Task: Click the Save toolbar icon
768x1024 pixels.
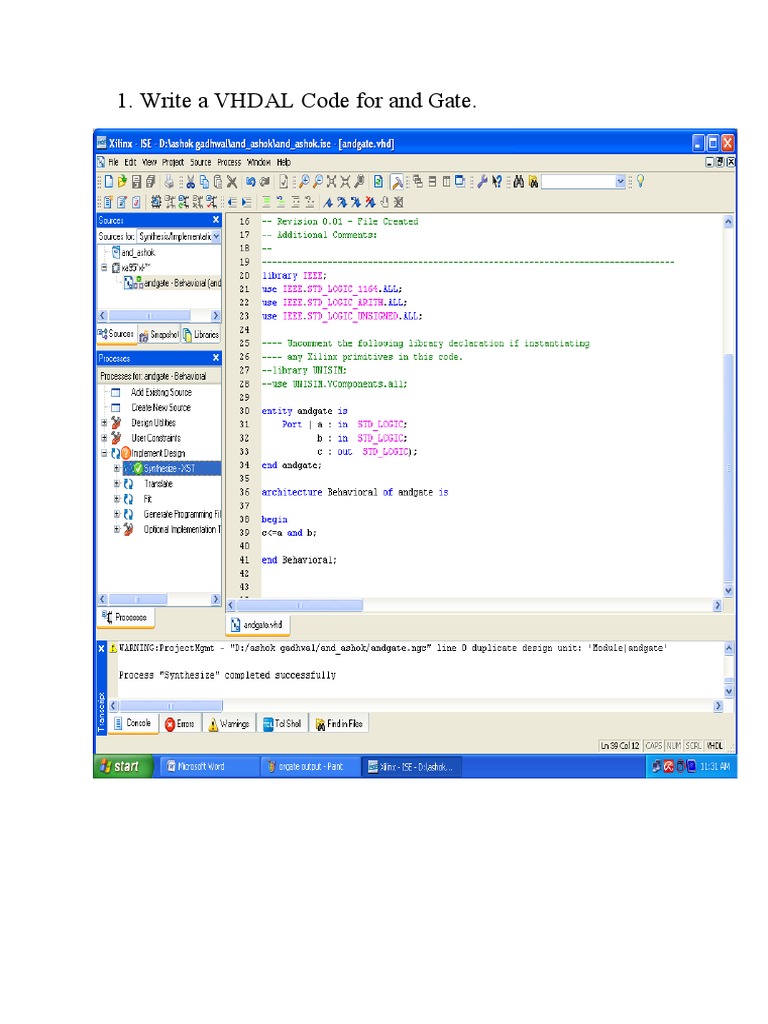Action: (x=136, y=182)
